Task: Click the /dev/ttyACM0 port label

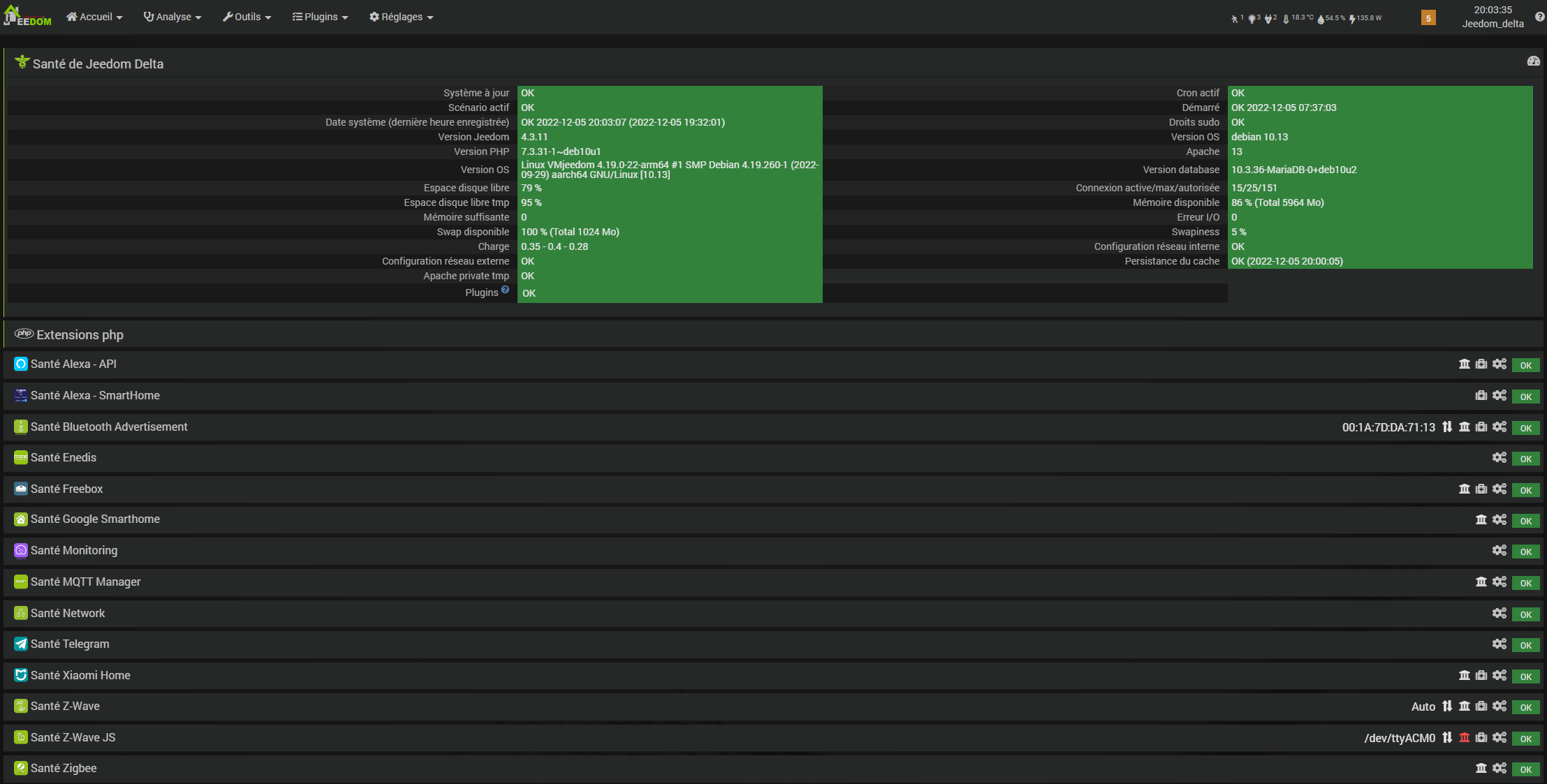Action: click(x=1400, y=738)
